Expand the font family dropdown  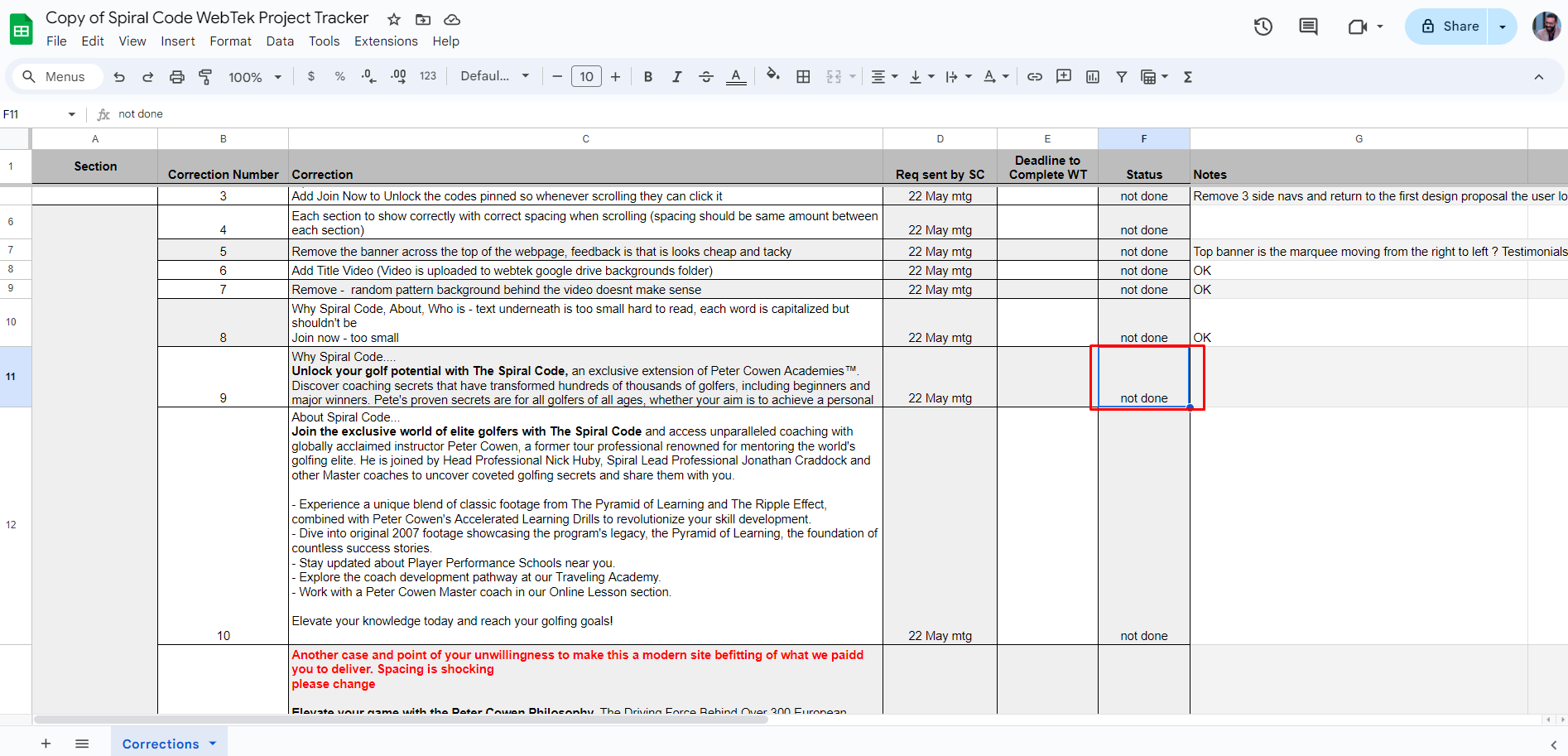coord(495,76)
